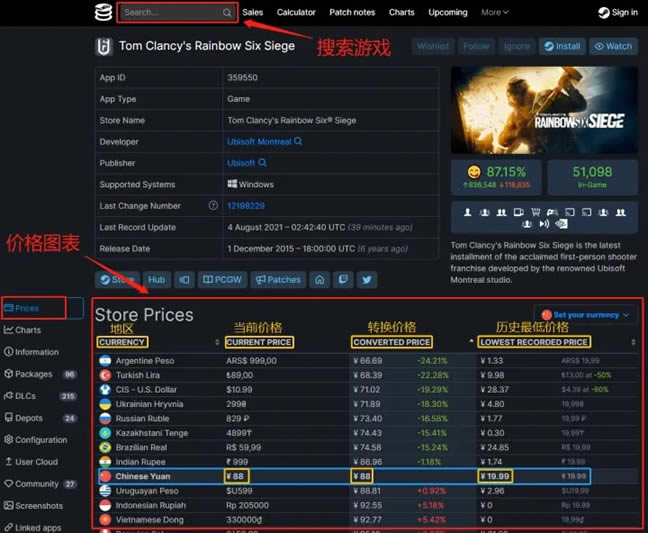Viewport: 648px width, 533px height.
Task: Expand the More navigation menu
Action: (x=495, y=12)
